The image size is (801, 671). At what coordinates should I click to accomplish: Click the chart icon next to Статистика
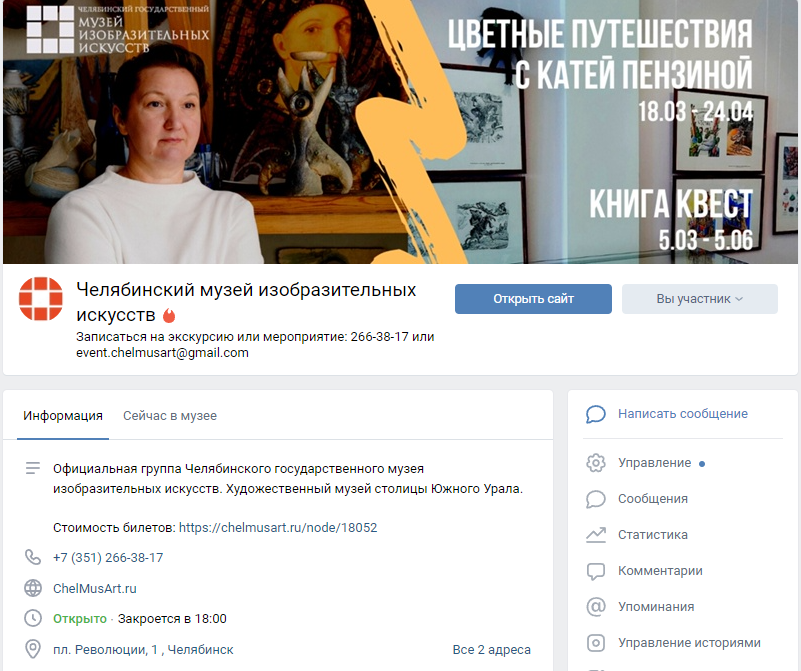(596, 535)
